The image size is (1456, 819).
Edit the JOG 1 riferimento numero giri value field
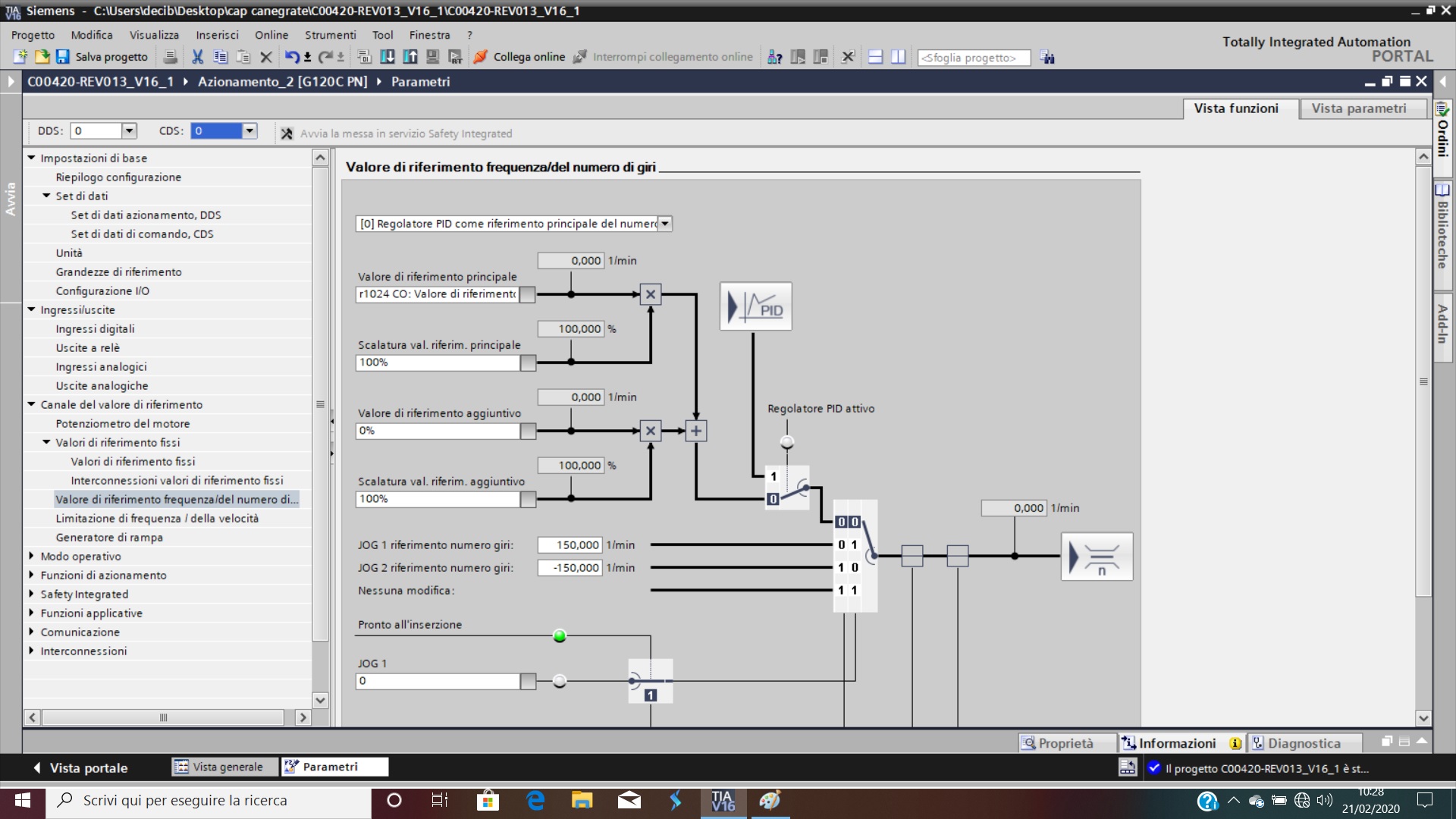[570, 544]
